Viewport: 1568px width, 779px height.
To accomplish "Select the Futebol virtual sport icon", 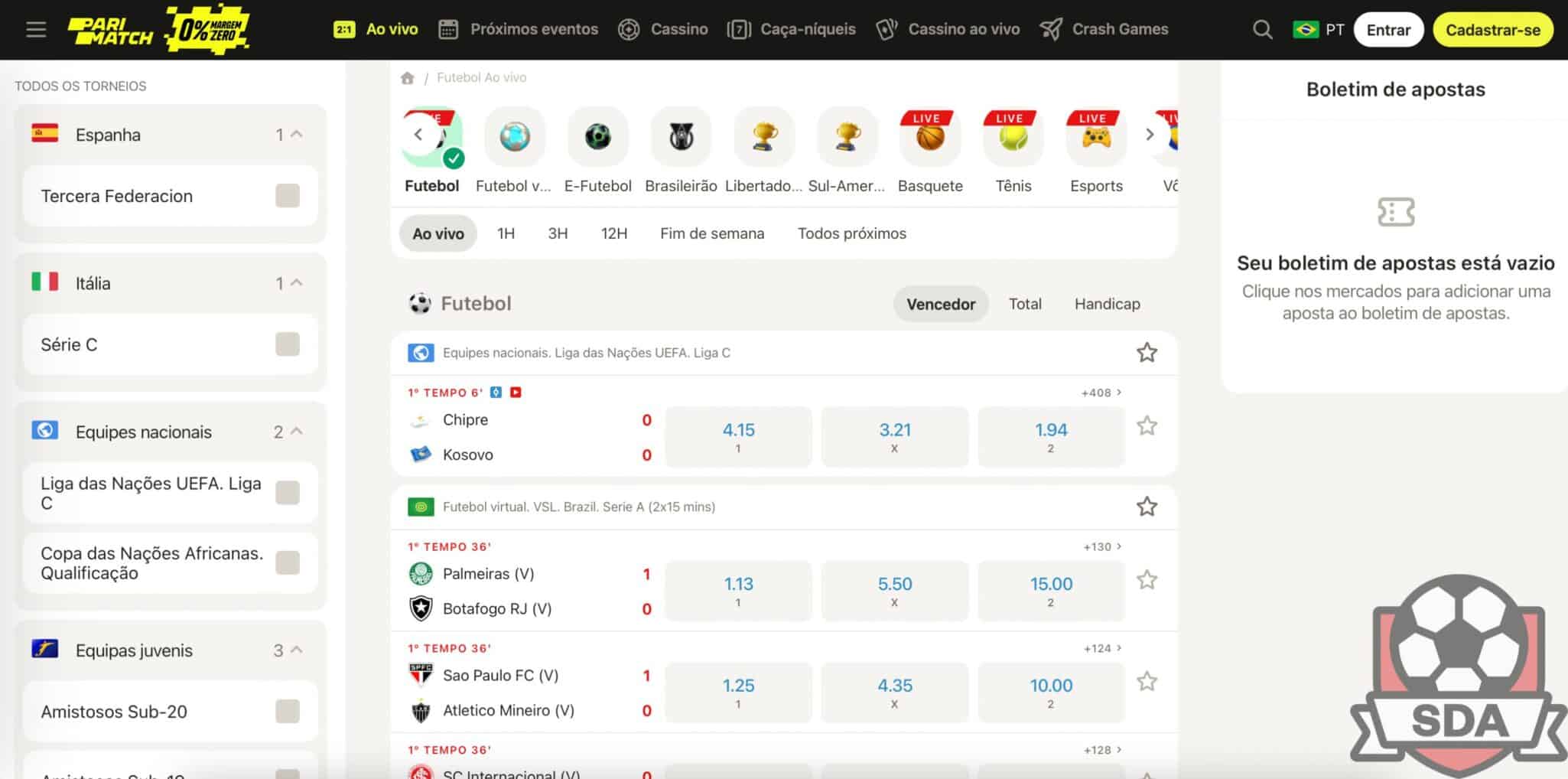I will 514,137.
